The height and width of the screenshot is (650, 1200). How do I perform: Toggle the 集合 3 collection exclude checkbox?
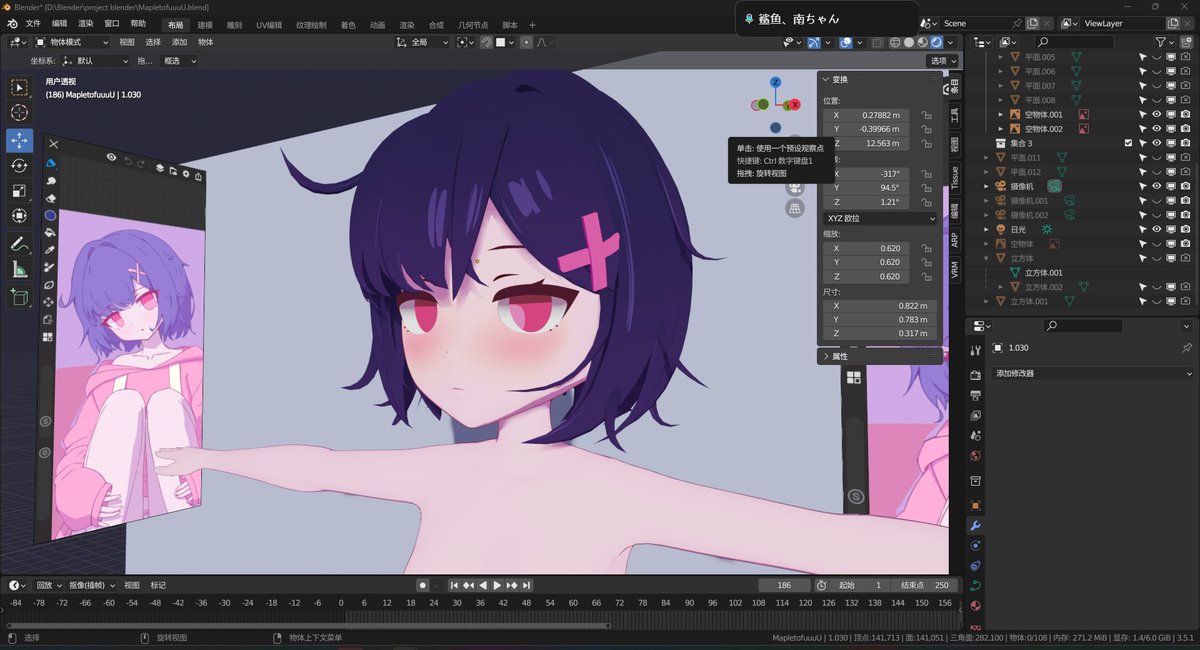[x=1128, y=143]
